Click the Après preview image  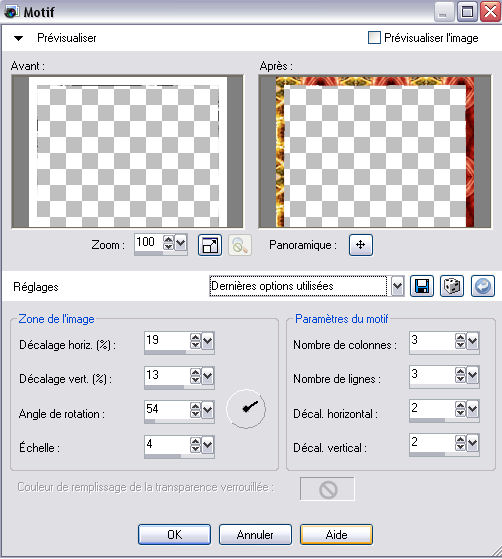tap(375, 152)
